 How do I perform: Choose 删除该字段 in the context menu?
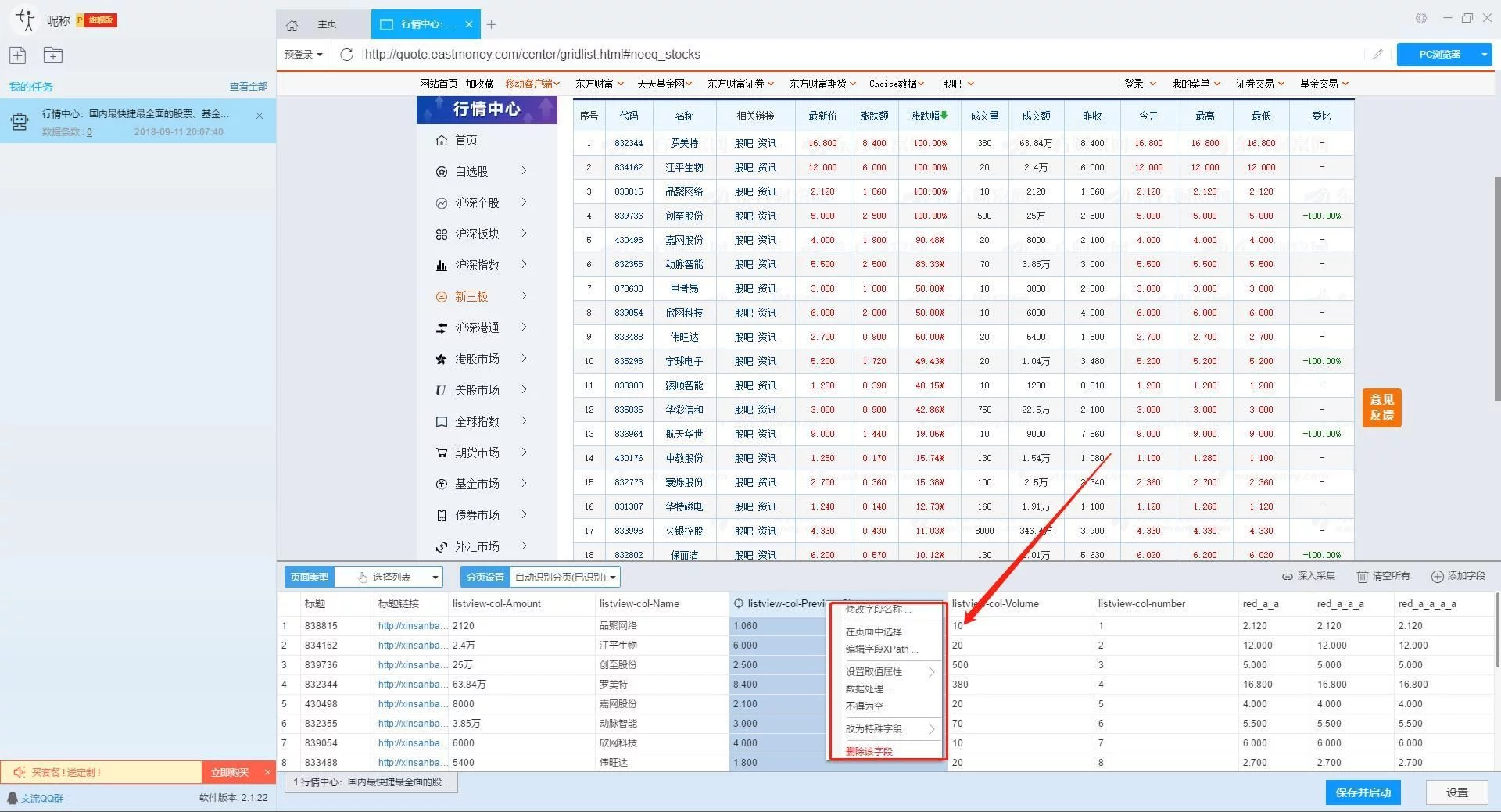point(869,752)
